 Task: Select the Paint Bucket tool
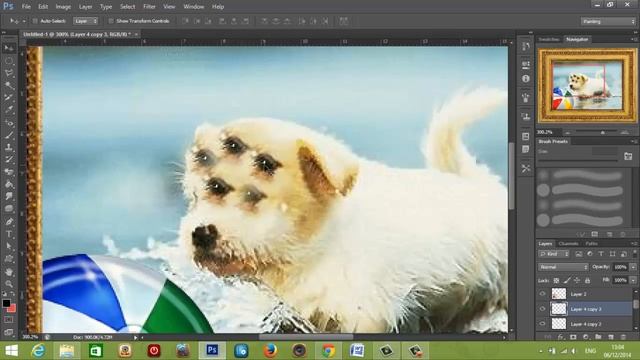(x=9, y=184)
